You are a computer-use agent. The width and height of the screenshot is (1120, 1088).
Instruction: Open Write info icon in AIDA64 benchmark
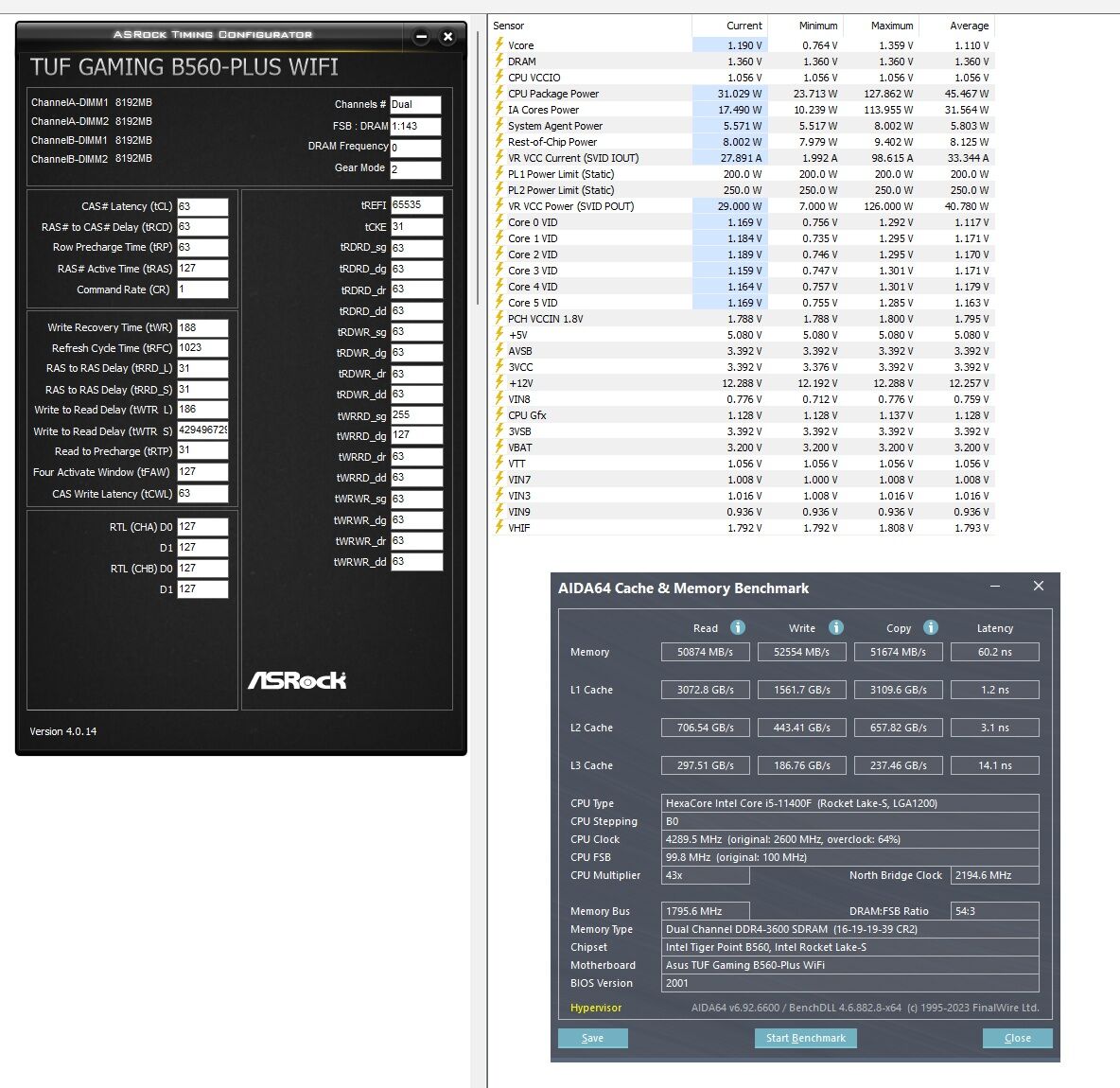click(835, 627)
